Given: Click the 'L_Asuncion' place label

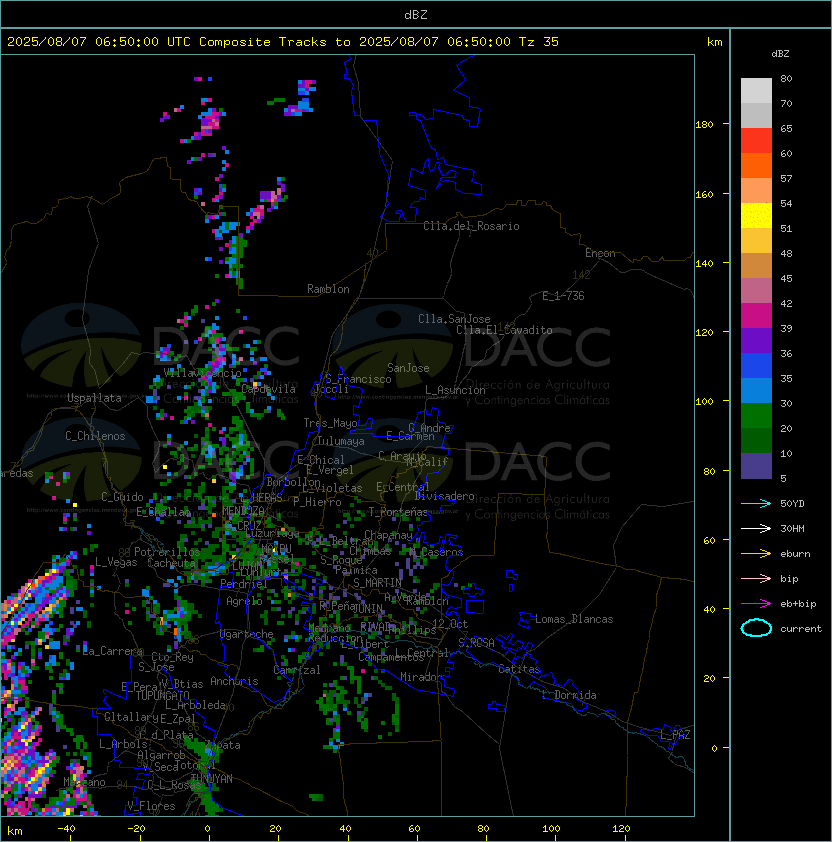Looking at the screenshot, I should [455, 390].
